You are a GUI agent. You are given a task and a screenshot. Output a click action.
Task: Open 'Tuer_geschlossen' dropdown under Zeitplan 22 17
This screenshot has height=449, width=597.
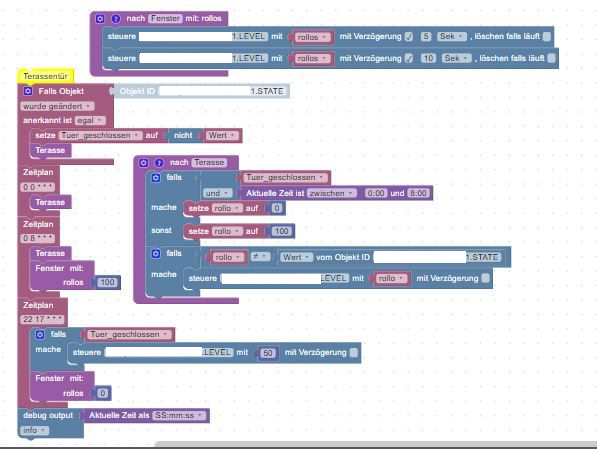pyautogui.click(x=129, y=334)
